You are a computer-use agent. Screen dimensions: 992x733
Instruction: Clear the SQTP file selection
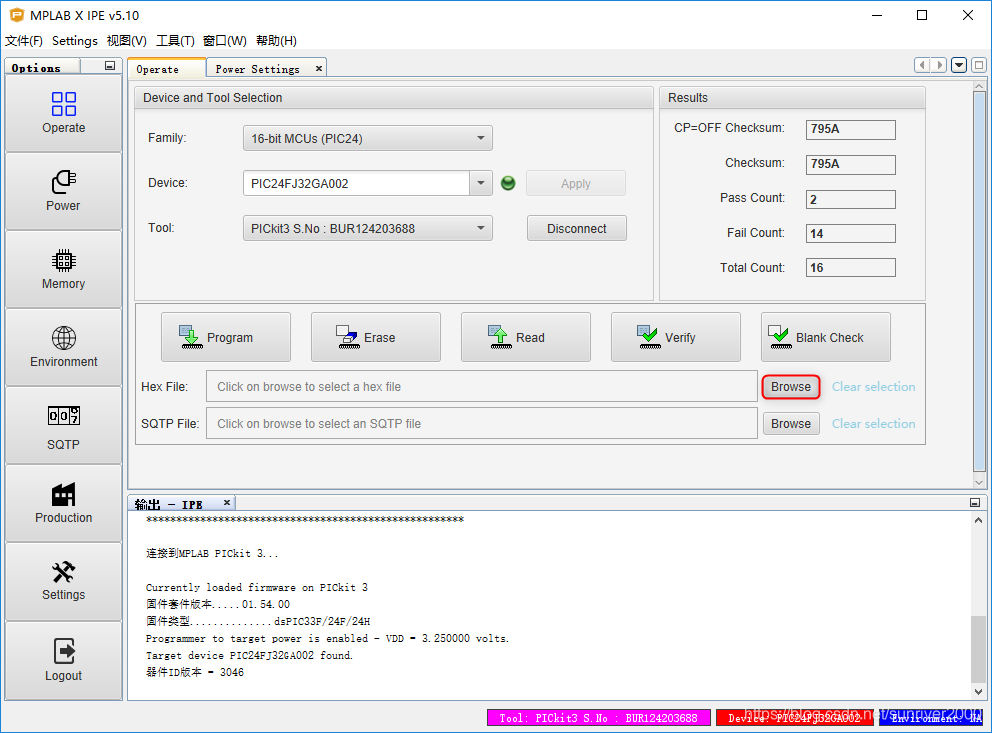pos(873,424)
